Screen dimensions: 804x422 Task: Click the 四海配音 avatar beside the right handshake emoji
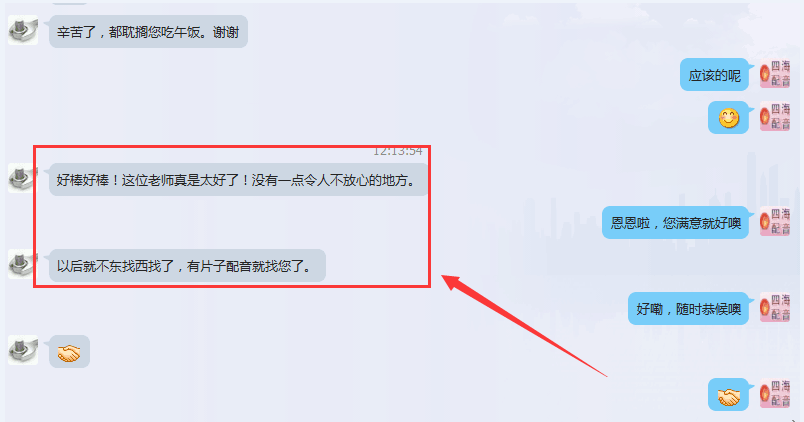coord(775,394)
